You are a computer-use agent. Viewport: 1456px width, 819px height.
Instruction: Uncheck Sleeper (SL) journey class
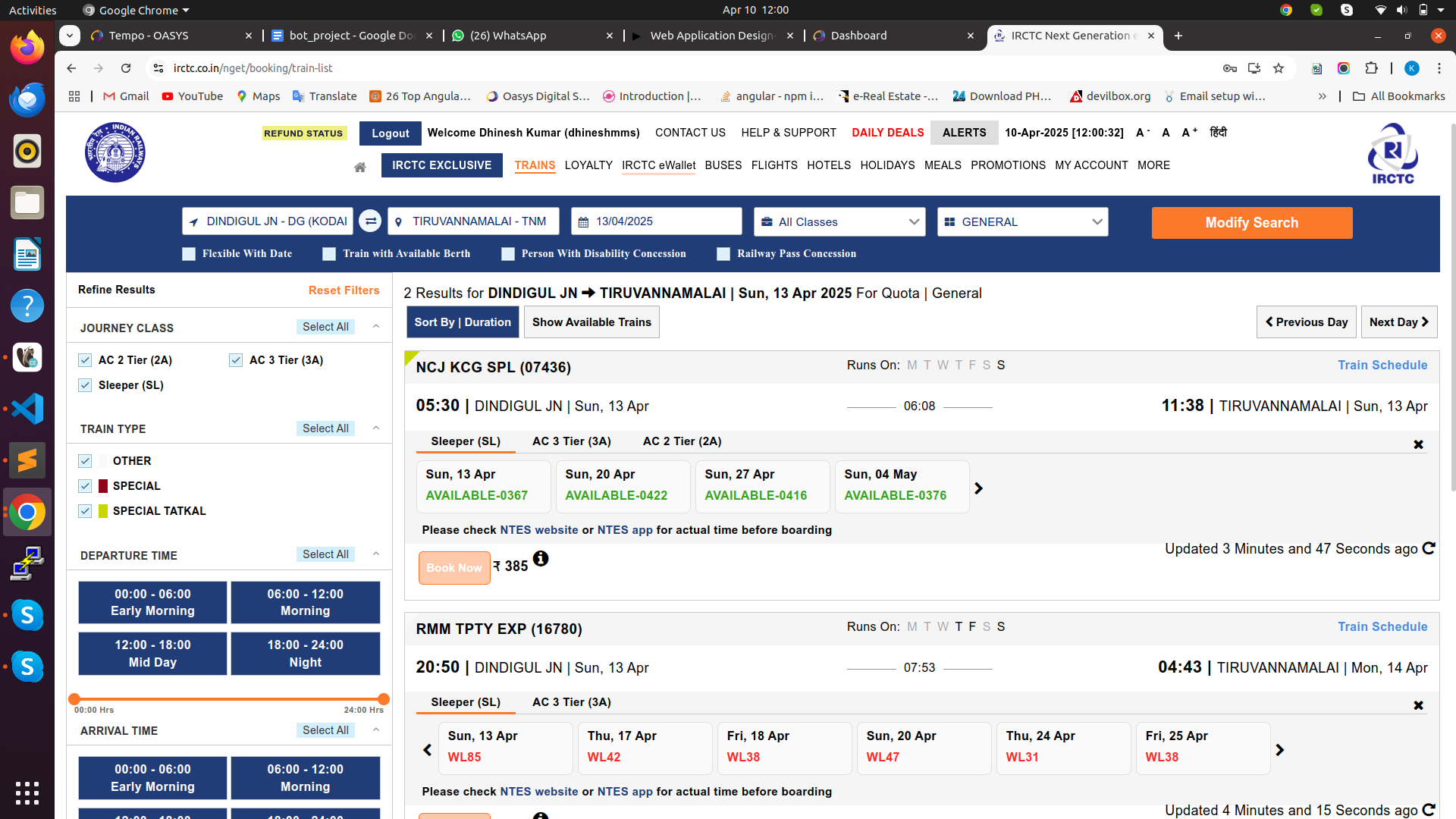(x=85, y=385)
